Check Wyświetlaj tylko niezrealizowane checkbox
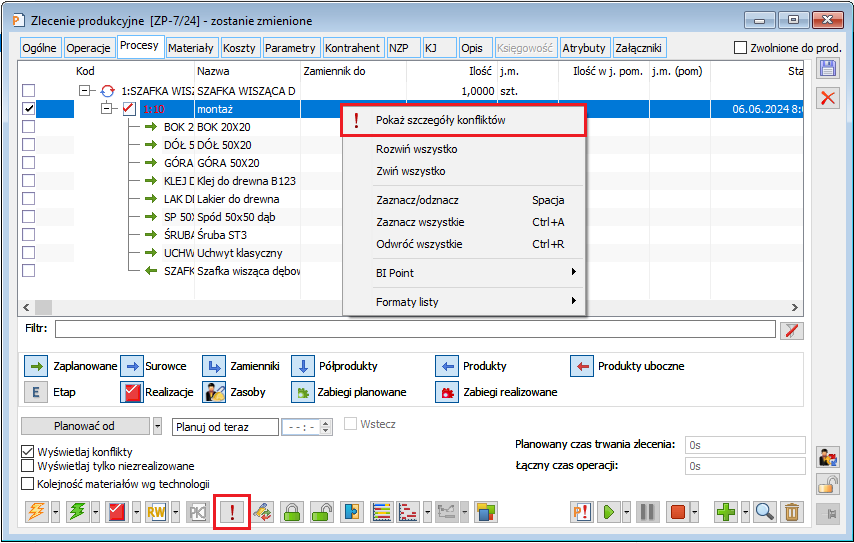This screenshot has width=854, height=543. coord(27,466)
